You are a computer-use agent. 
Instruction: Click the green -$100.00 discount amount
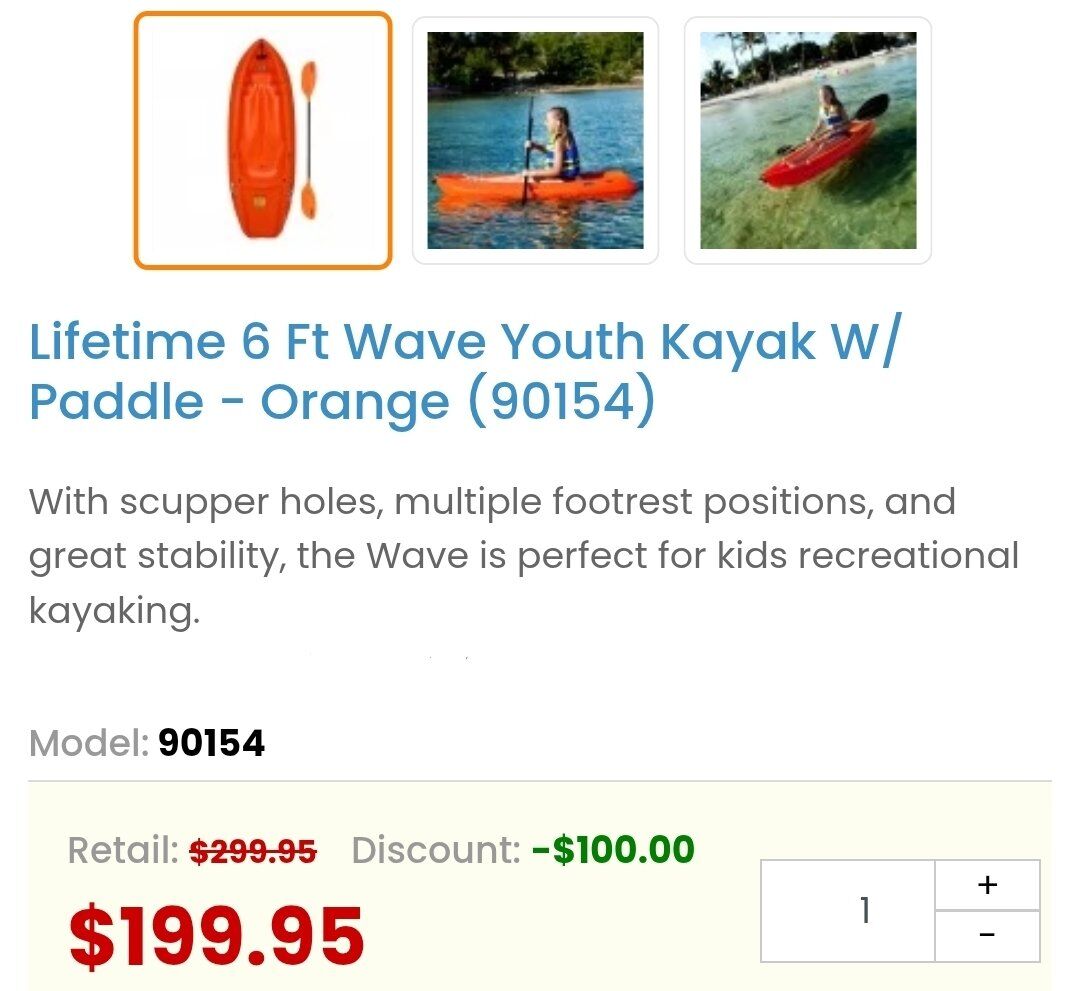point(613,850)
